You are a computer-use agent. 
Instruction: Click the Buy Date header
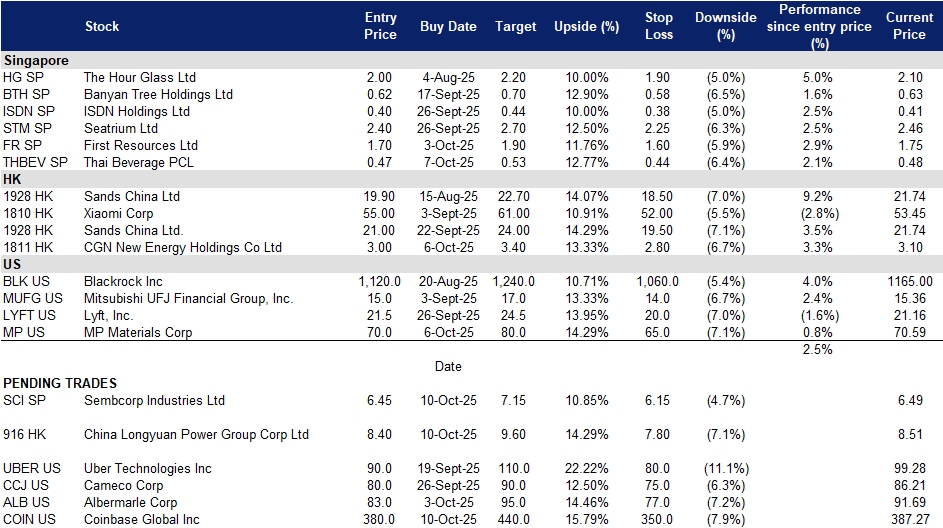pos(448,26)
